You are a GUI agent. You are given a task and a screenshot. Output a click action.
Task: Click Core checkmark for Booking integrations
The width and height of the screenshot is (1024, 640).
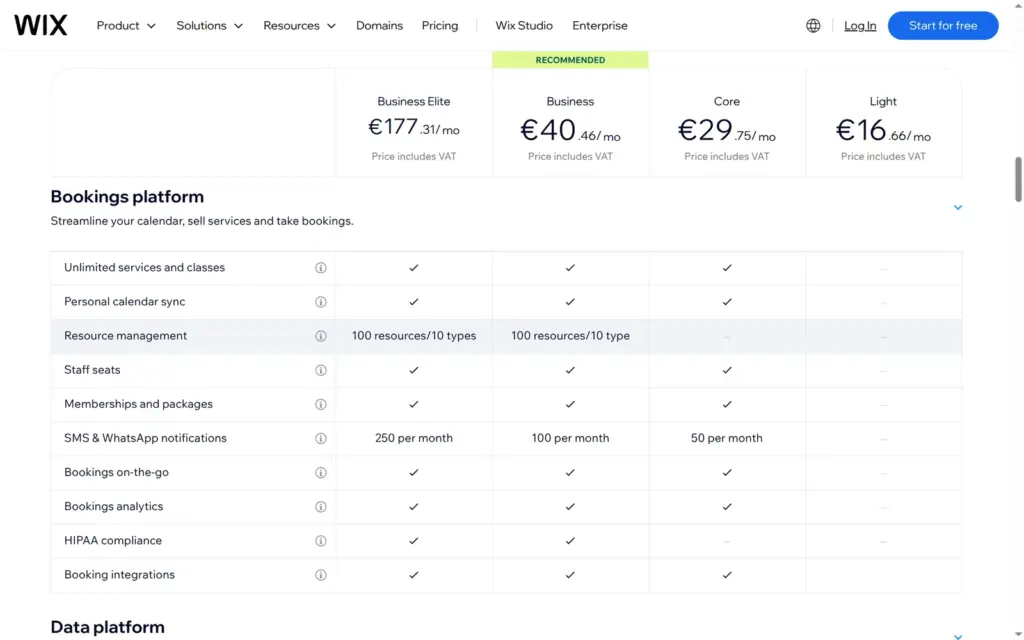point(727,575)
